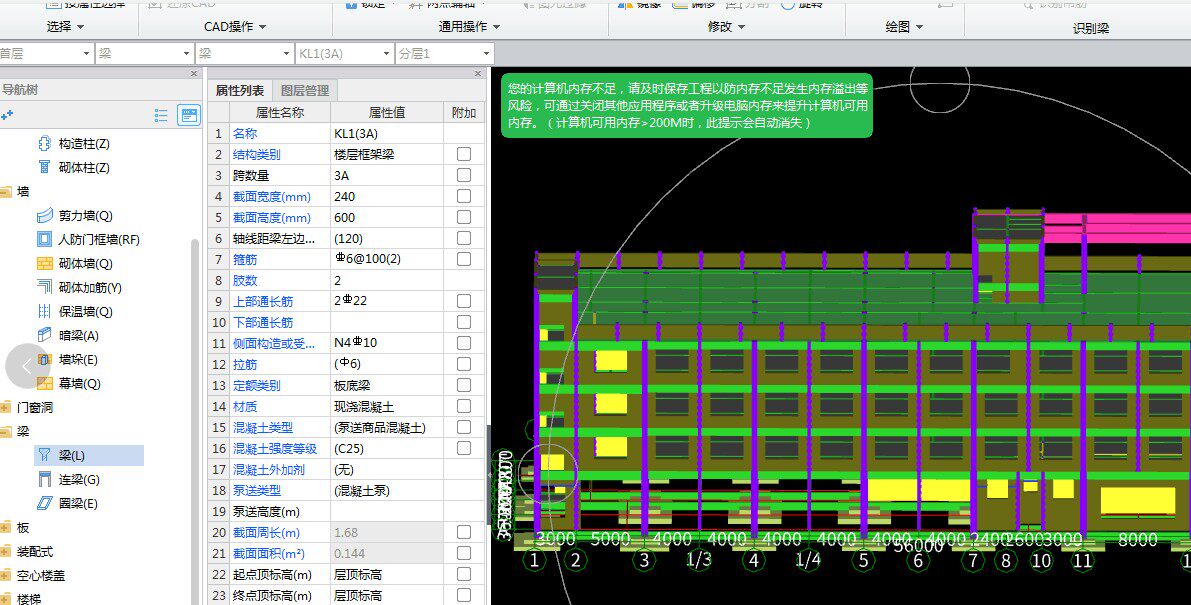
Task: Click the 上部通长筋 value 2⌀22 cell
Action: pyautogui.click(x=387, y=301)
